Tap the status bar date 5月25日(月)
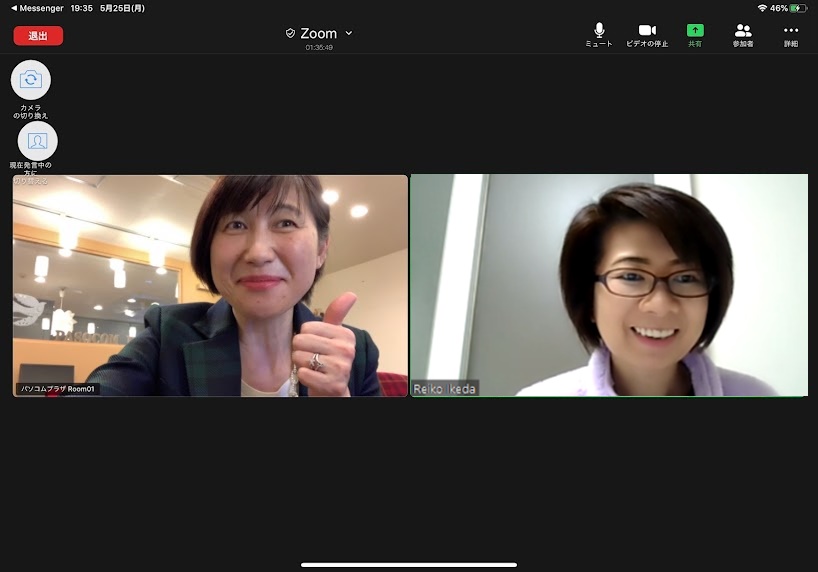 [x=123, y=8]
